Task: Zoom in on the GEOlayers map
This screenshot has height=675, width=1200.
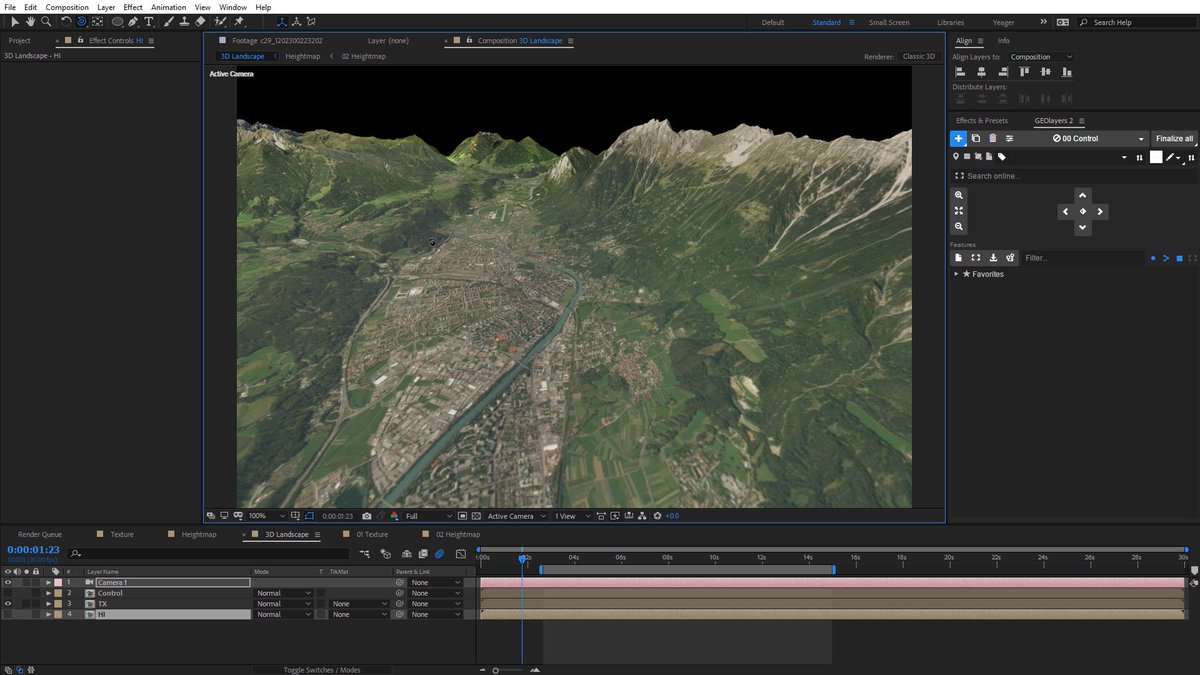Action: pos(959,195)
